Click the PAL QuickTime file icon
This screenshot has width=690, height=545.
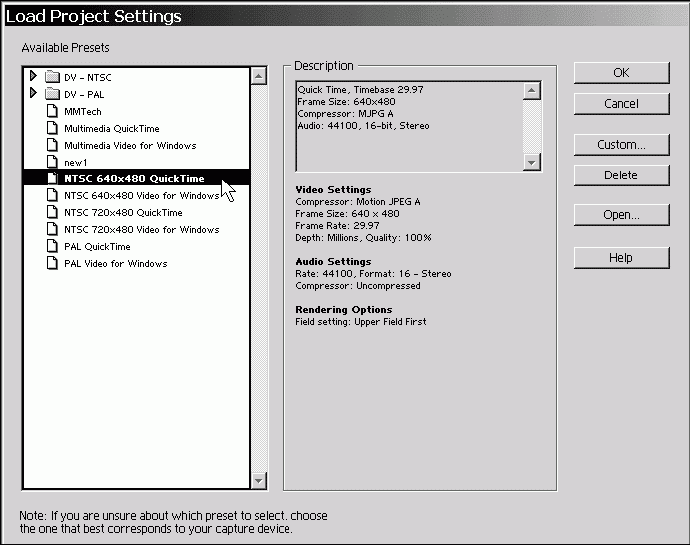click(53, 247)
